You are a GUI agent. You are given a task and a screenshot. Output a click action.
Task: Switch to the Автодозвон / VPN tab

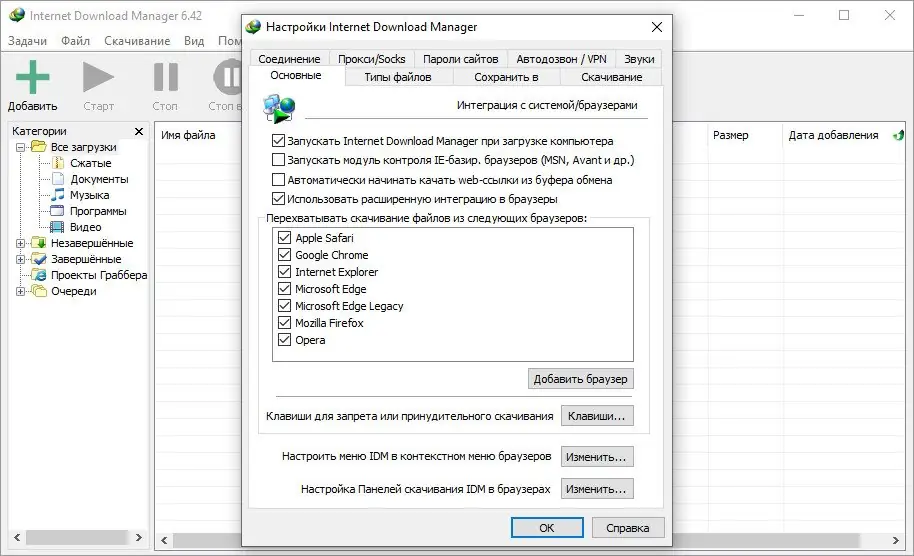point(561,59)
